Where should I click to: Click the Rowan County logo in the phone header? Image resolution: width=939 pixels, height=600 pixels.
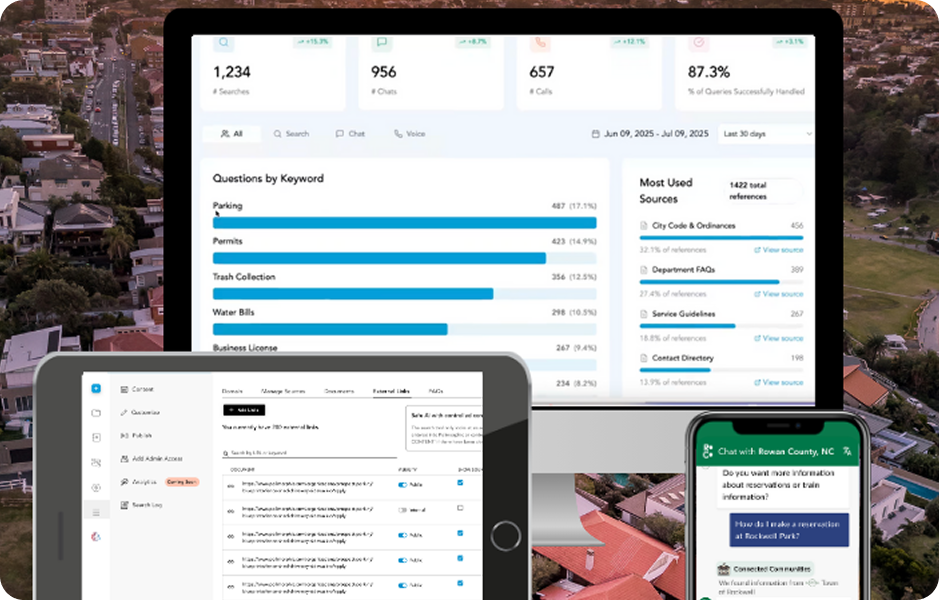[x=708, y=451]
